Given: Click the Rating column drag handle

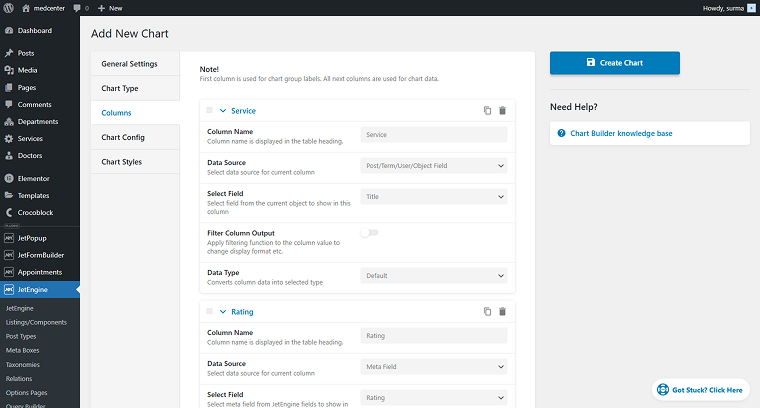Looking at the screenshot, I should tap(209, 311).
